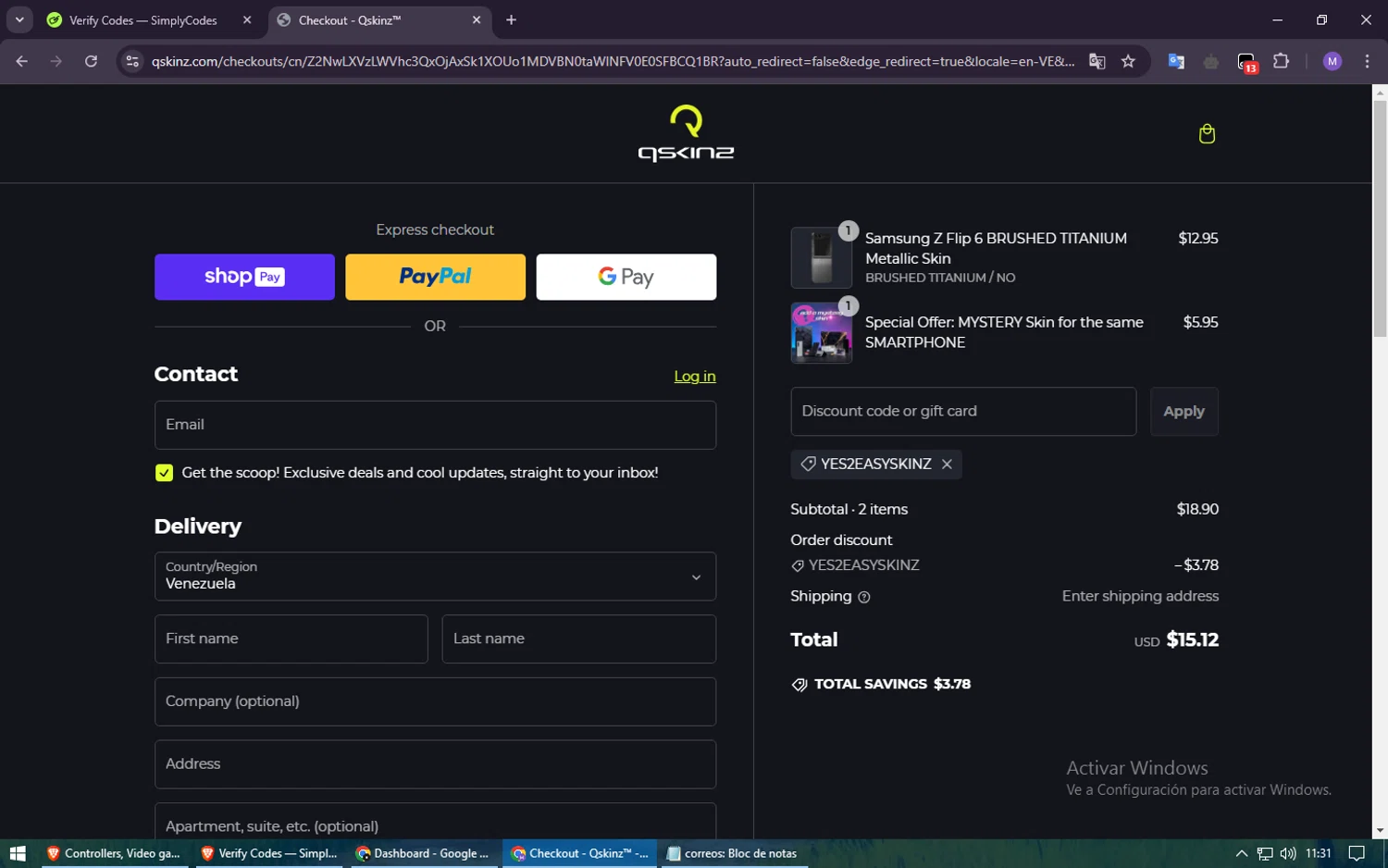Screen dimensions: 1388x868
Task: Click the Qskinz logo
Action: (686, 133)
